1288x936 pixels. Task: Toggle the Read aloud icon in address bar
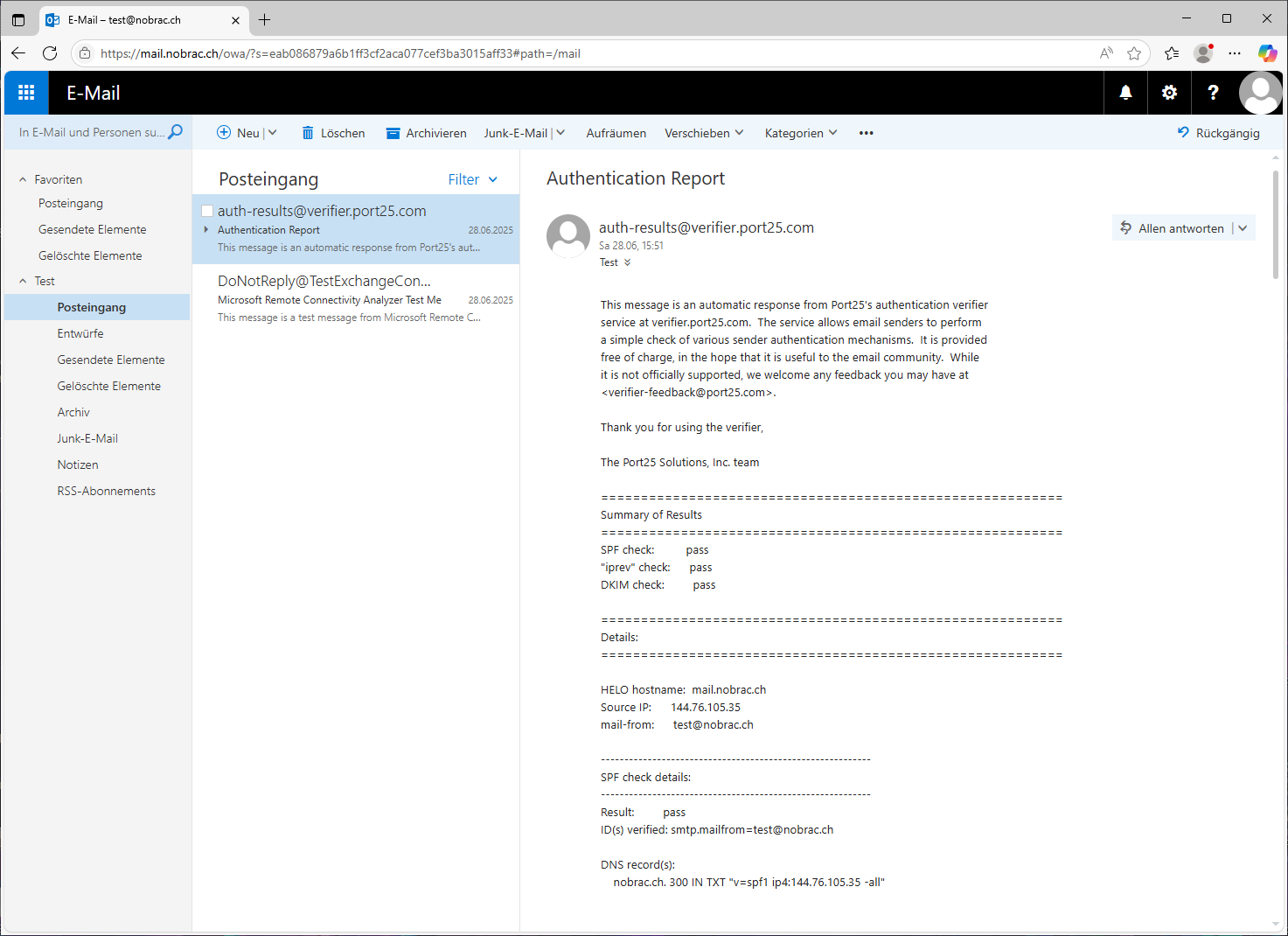pyautogui.click(x=1106, y=53)
